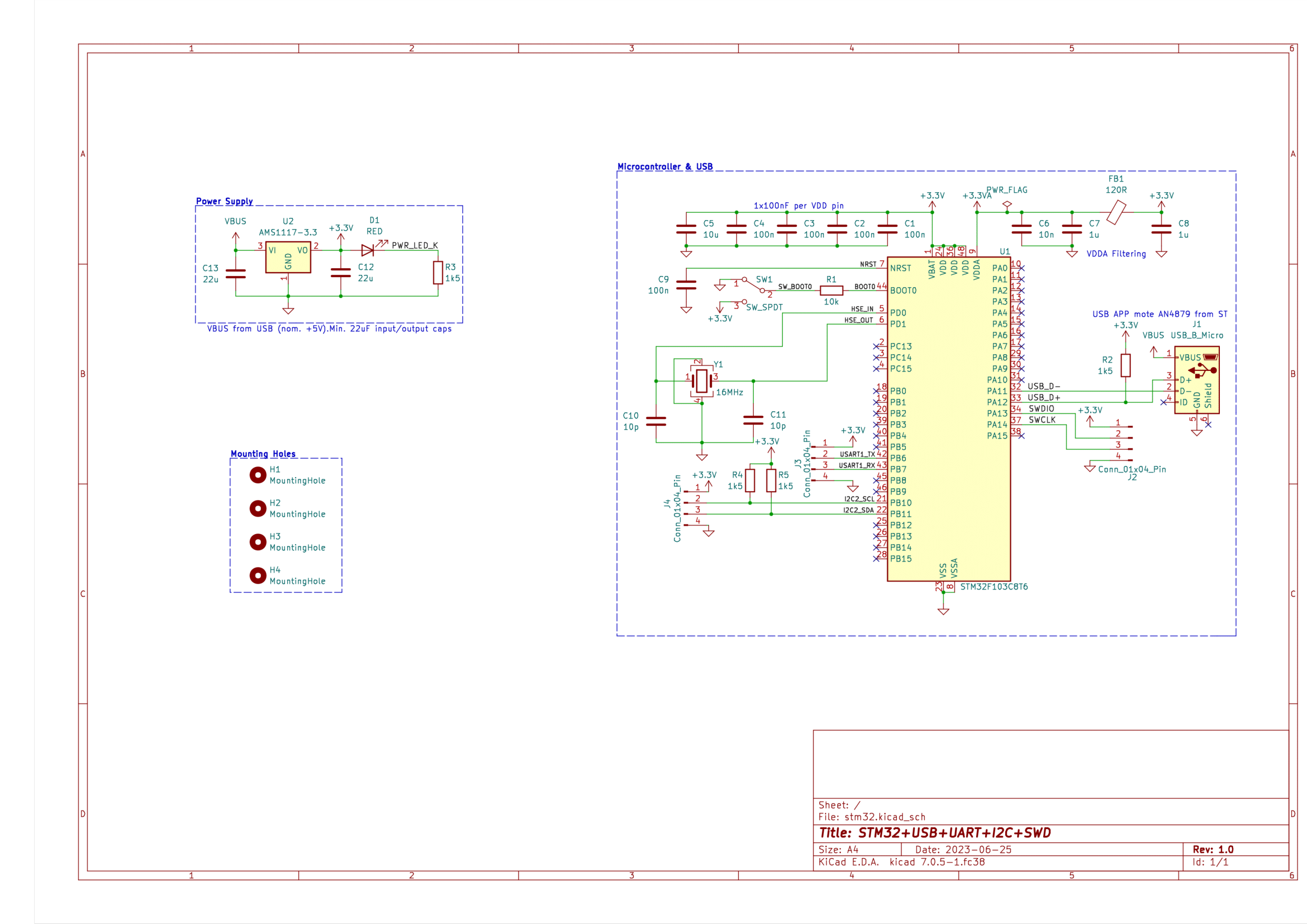Select mounting hole H1 symbol
1307x924 pixels.
pos(258,474)
